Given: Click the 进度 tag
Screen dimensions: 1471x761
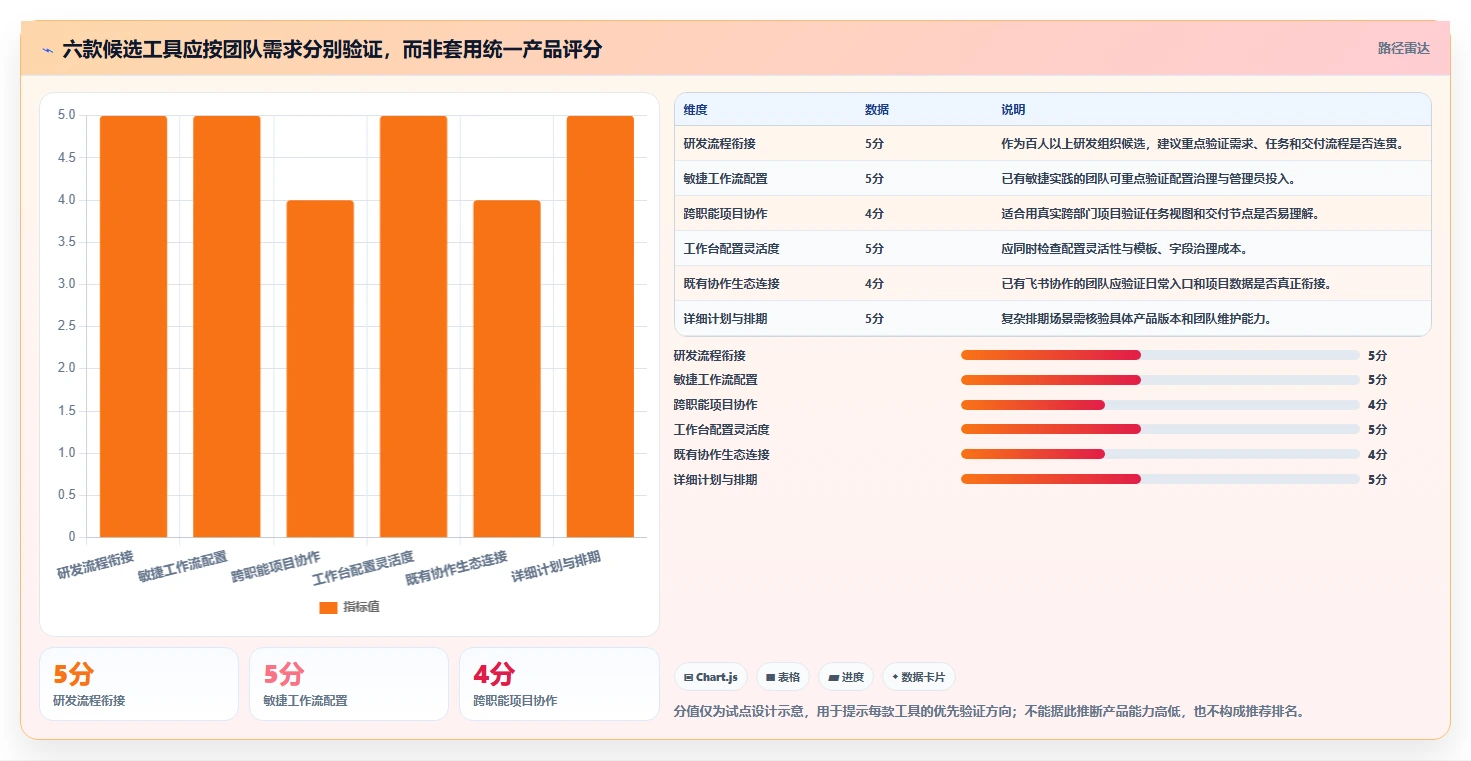Looking at the screenshot, I should pyautogui.click(x=846, y=677).
